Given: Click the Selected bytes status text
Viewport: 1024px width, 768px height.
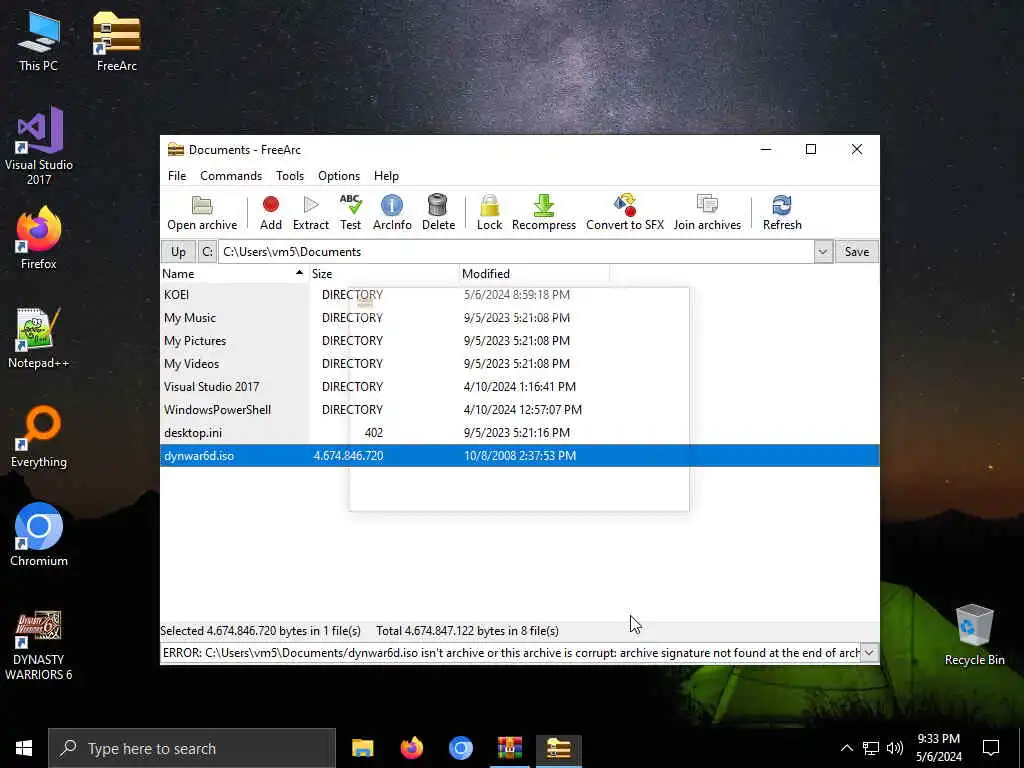Looking at the screenshot, I should click(x=261, y=631).
